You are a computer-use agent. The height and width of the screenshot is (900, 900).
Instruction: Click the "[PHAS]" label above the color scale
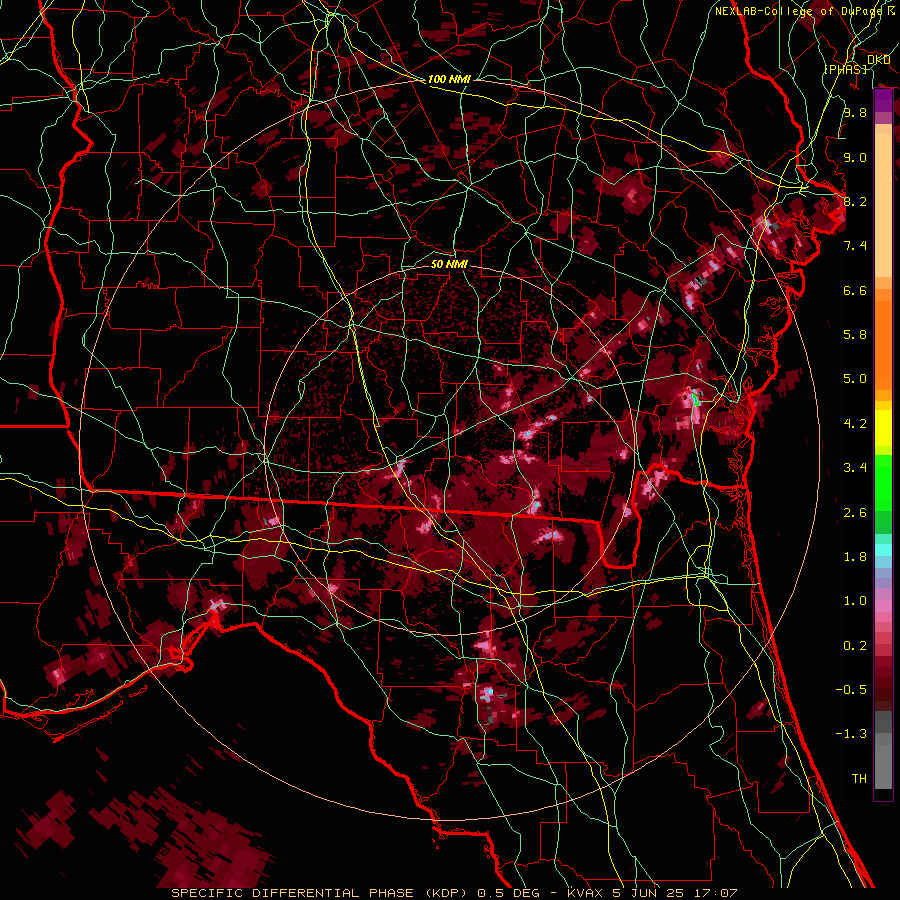pyautogui.click(x=845, y=69)
